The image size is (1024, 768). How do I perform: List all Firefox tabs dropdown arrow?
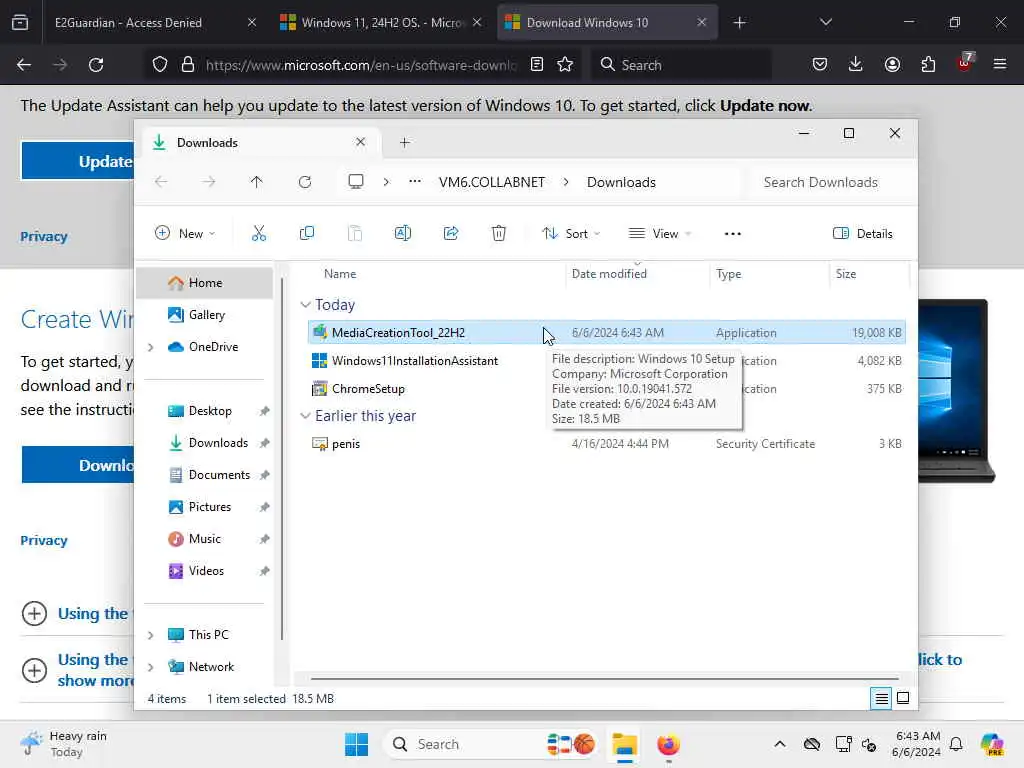pyautogui.click(x=825, y=22)
